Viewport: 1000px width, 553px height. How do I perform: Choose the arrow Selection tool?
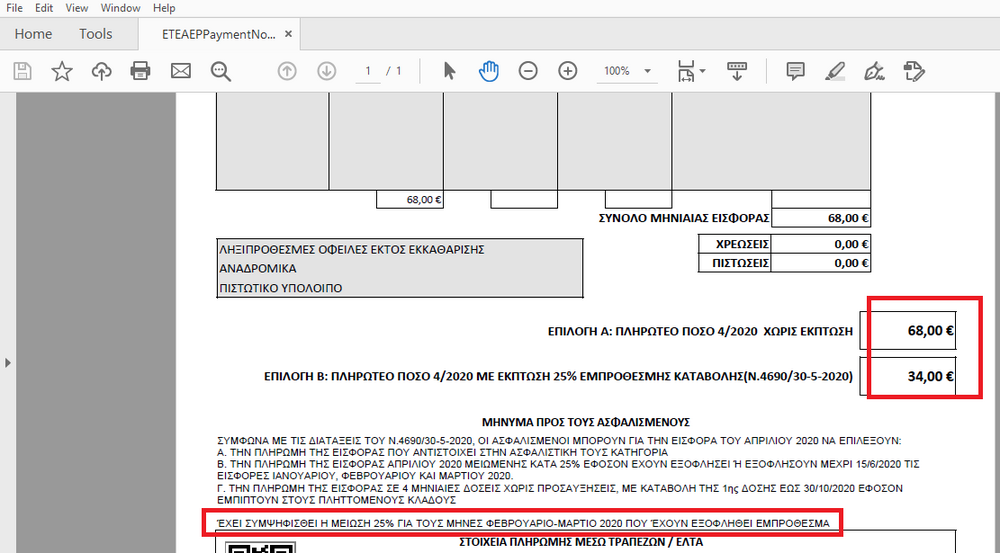449,71
